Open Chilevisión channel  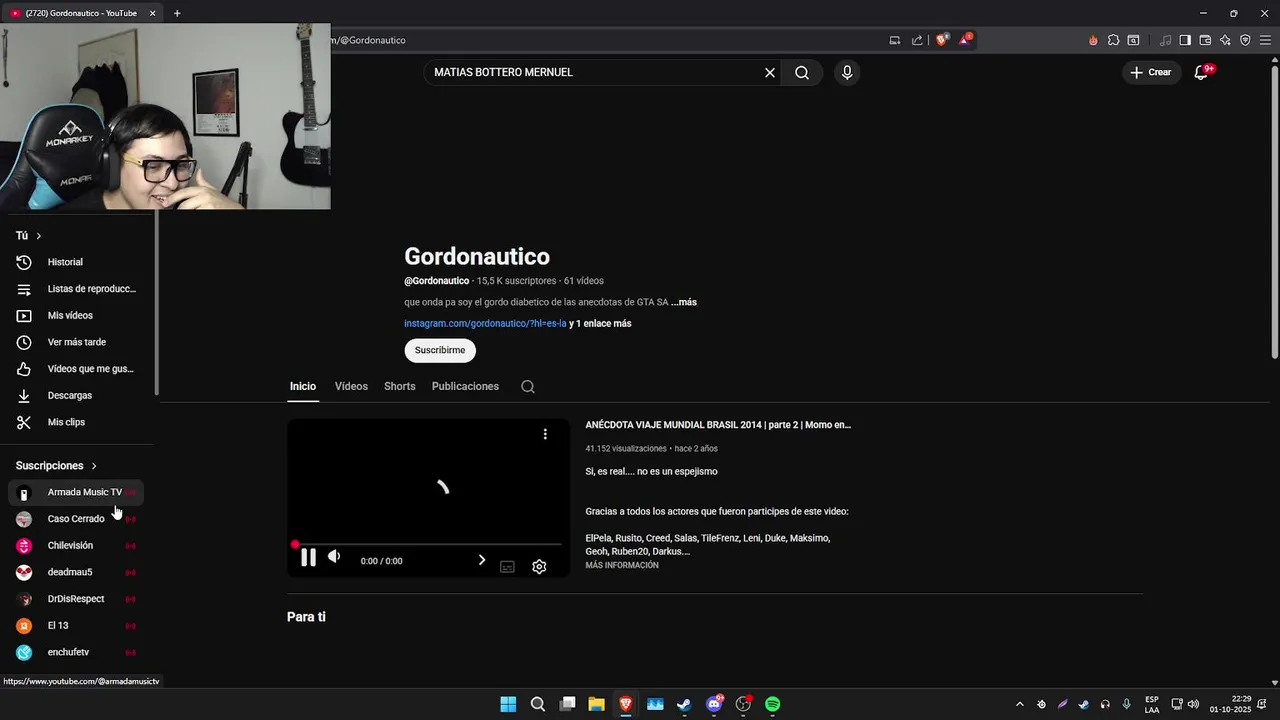coord(77,545)
